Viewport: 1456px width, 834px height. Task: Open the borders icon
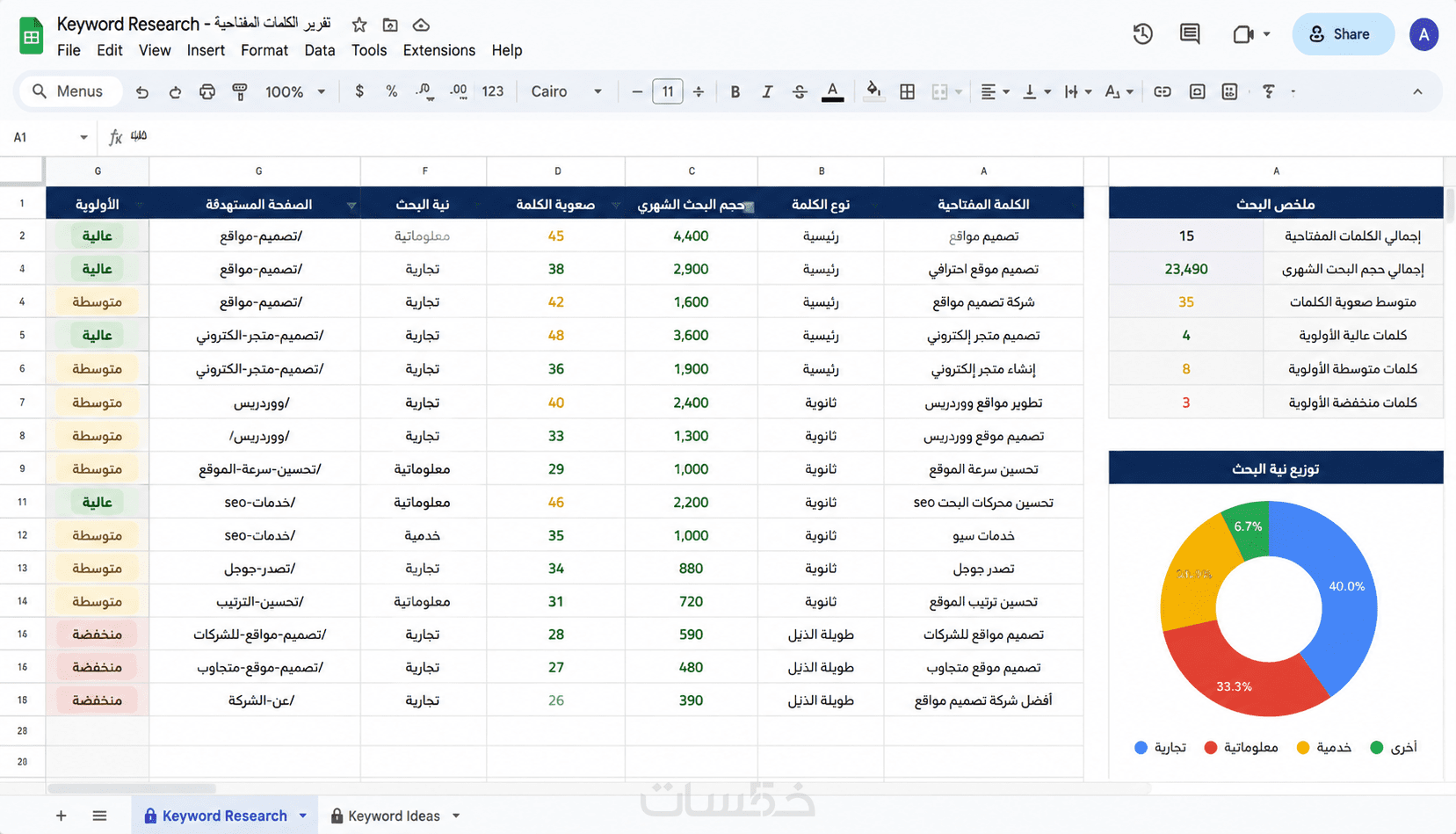click(x=908, y=91)
